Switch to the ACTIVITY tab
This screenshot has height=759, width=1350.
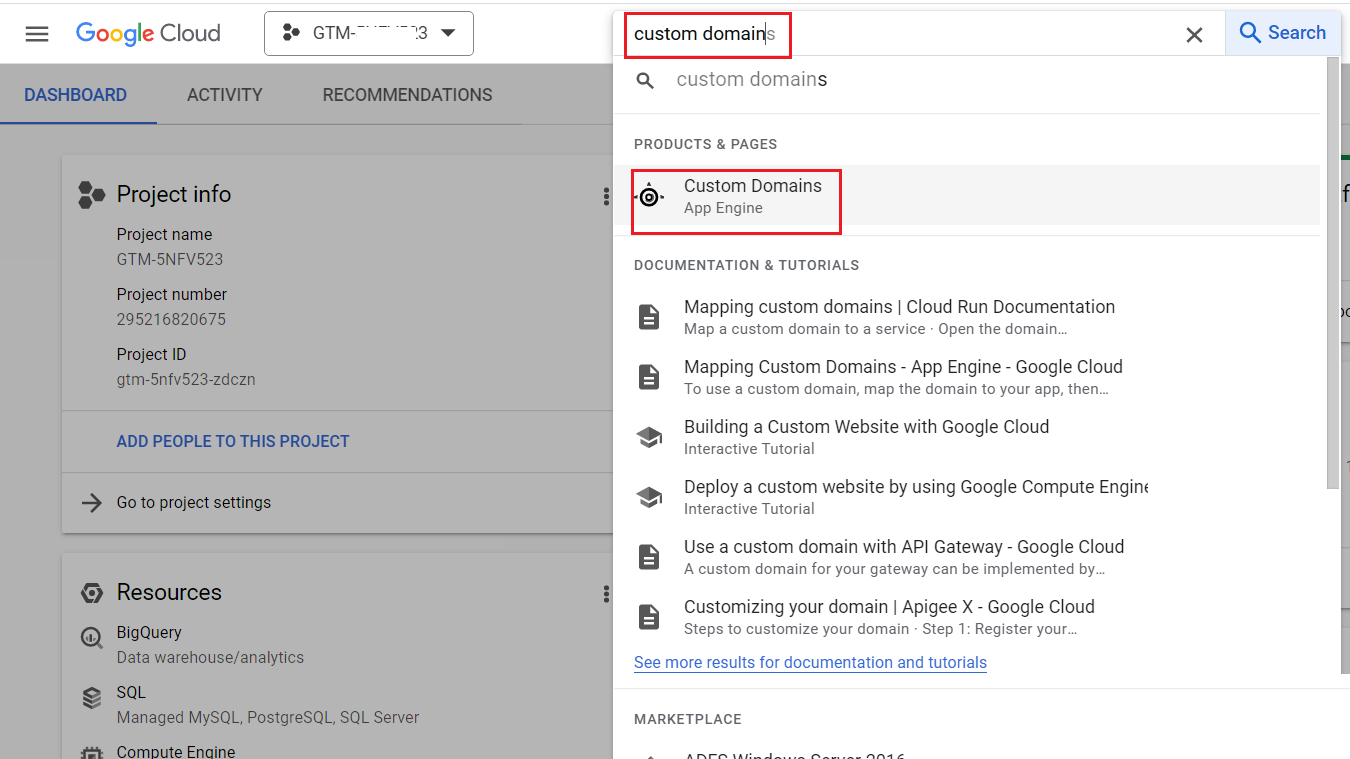tap(225, 95)
